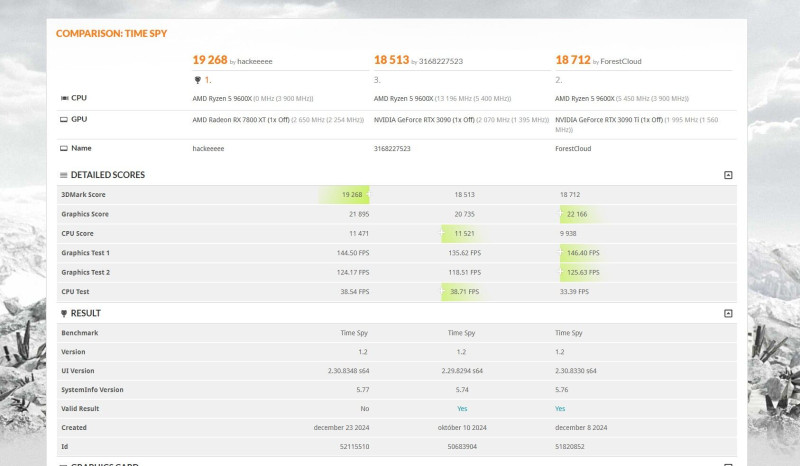Collapse the Detailed Scores section
800x466 pixels.
pyautogui.click(x=728, y=175)
